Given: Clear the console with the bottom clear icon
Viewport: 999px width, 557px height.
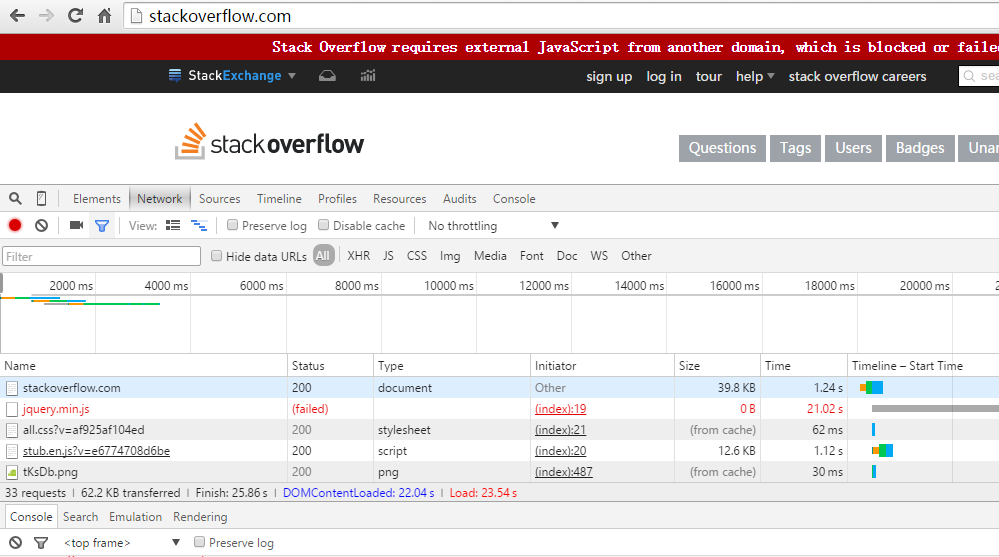Looking at the screenshot, I should (15, 543).
